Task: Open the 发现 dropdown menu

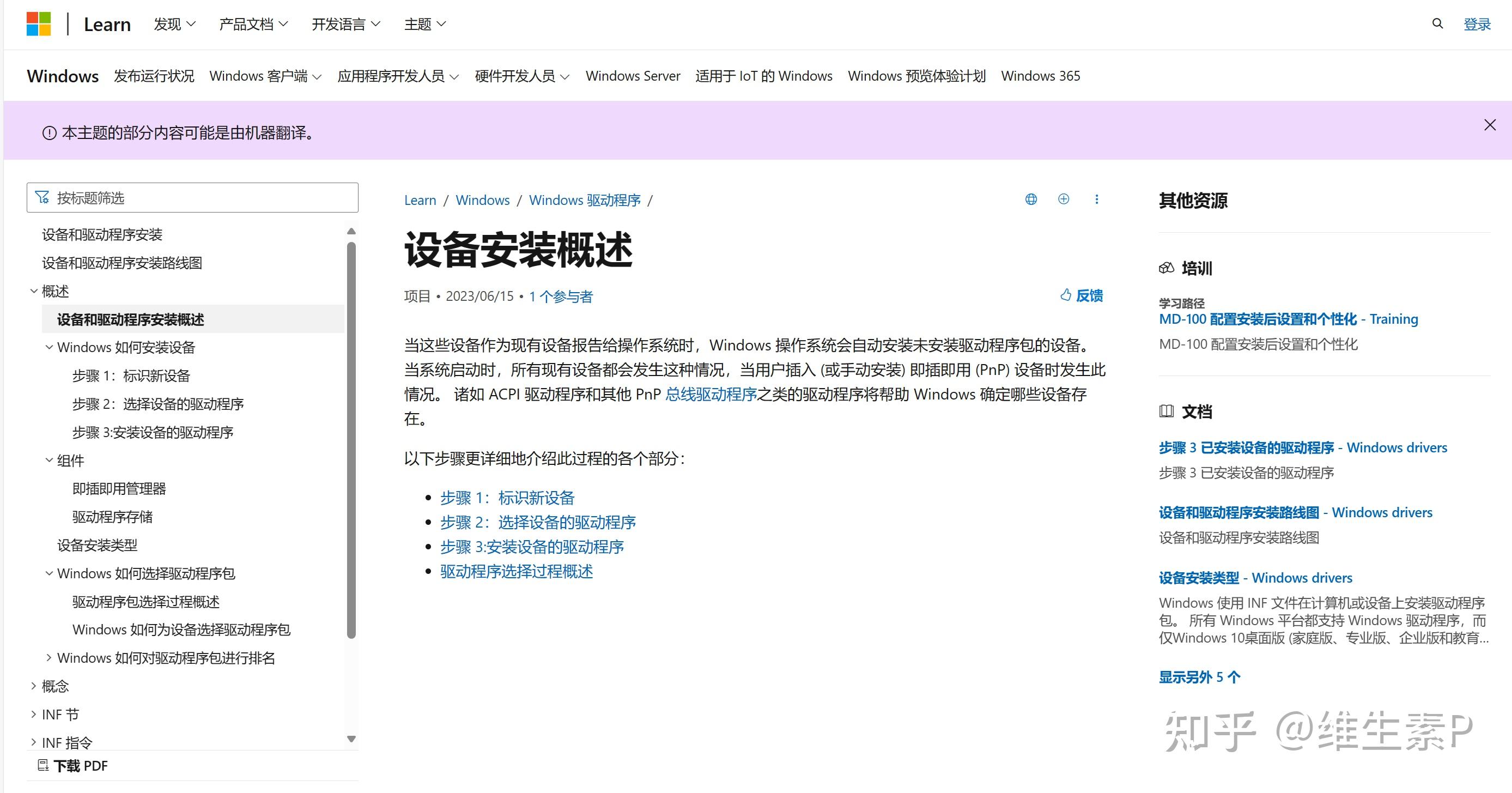Action: pos(174,24)
